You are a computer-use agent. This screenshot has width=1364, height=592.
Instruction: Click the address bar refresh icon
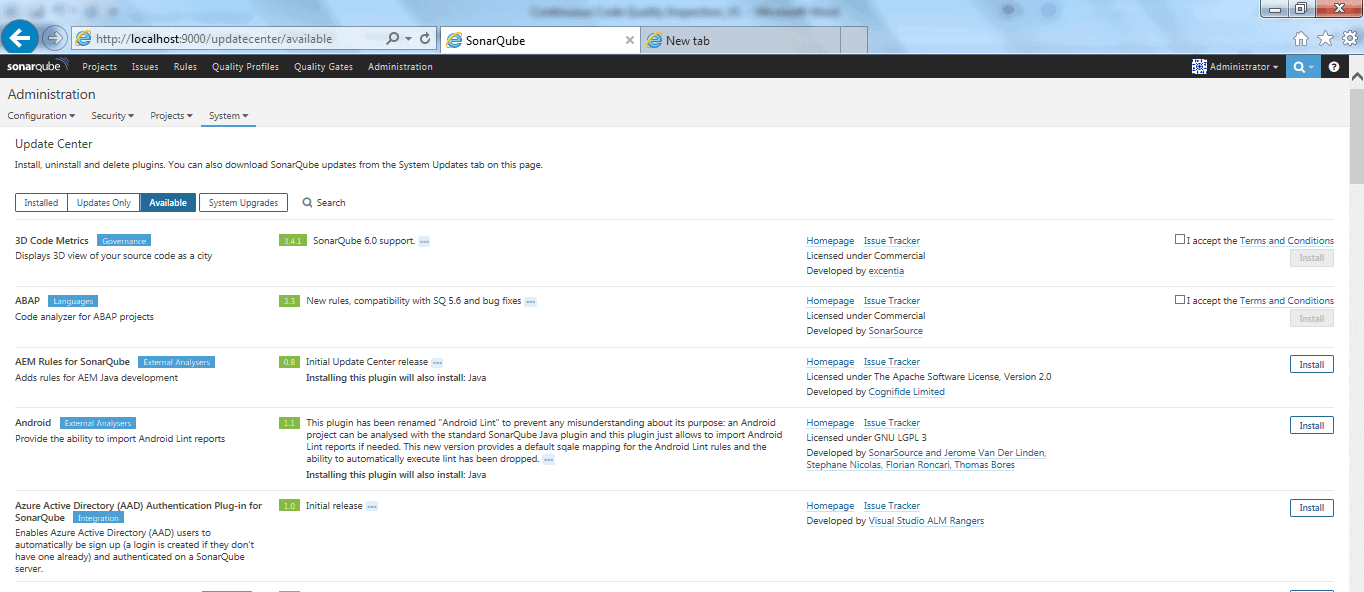pos(426,39)
